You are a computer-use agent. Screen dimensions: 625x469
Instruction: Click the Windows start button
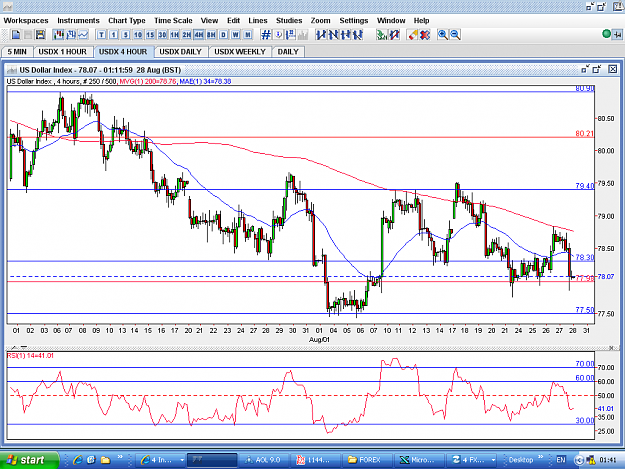coord(28,460)
